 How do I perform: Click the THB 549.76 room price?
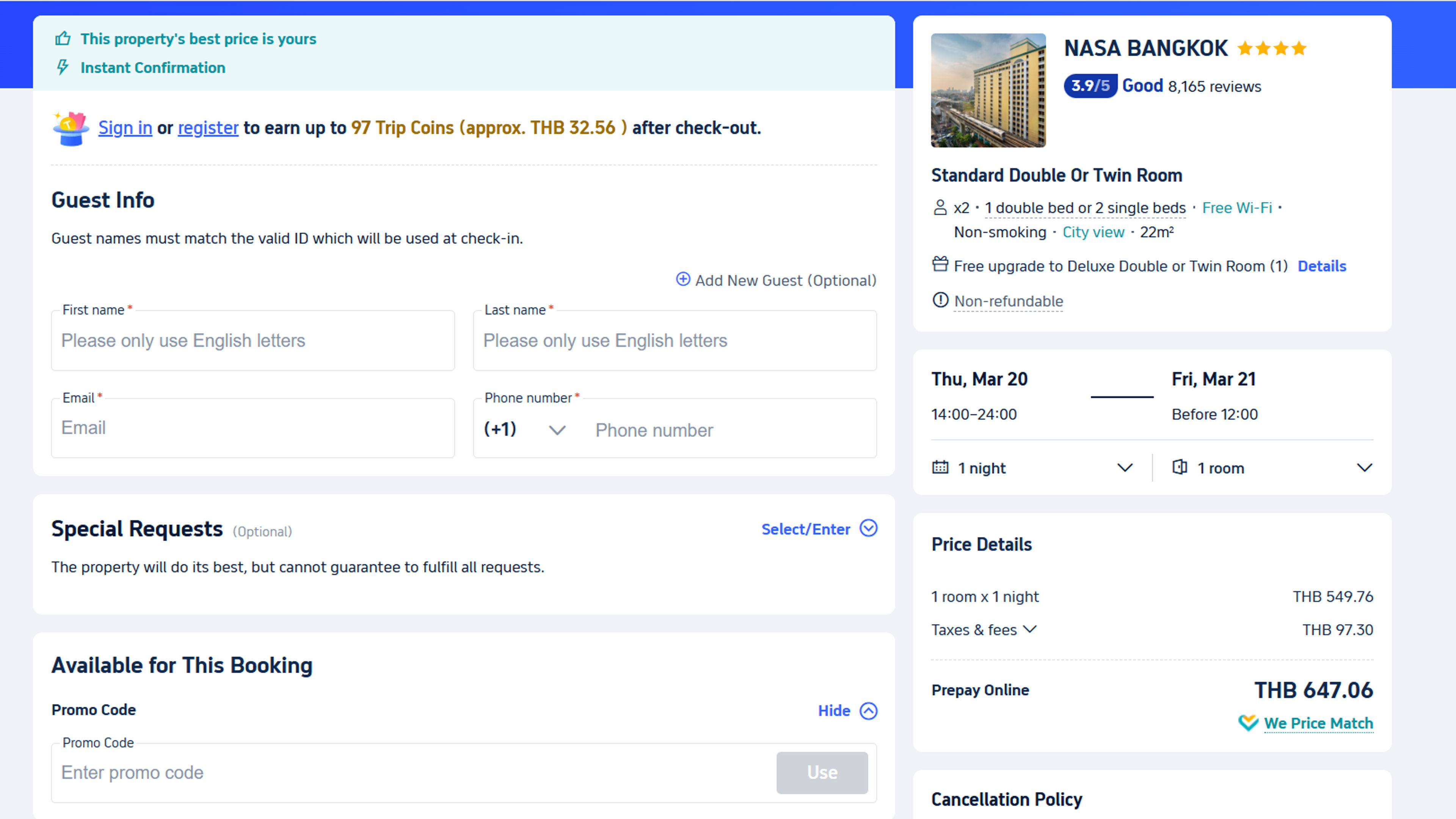tap(1333, 597)
